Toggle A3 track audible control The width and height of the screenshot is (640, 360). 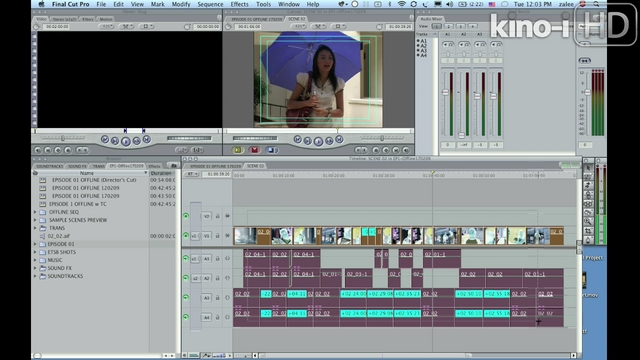pos(186,298)
